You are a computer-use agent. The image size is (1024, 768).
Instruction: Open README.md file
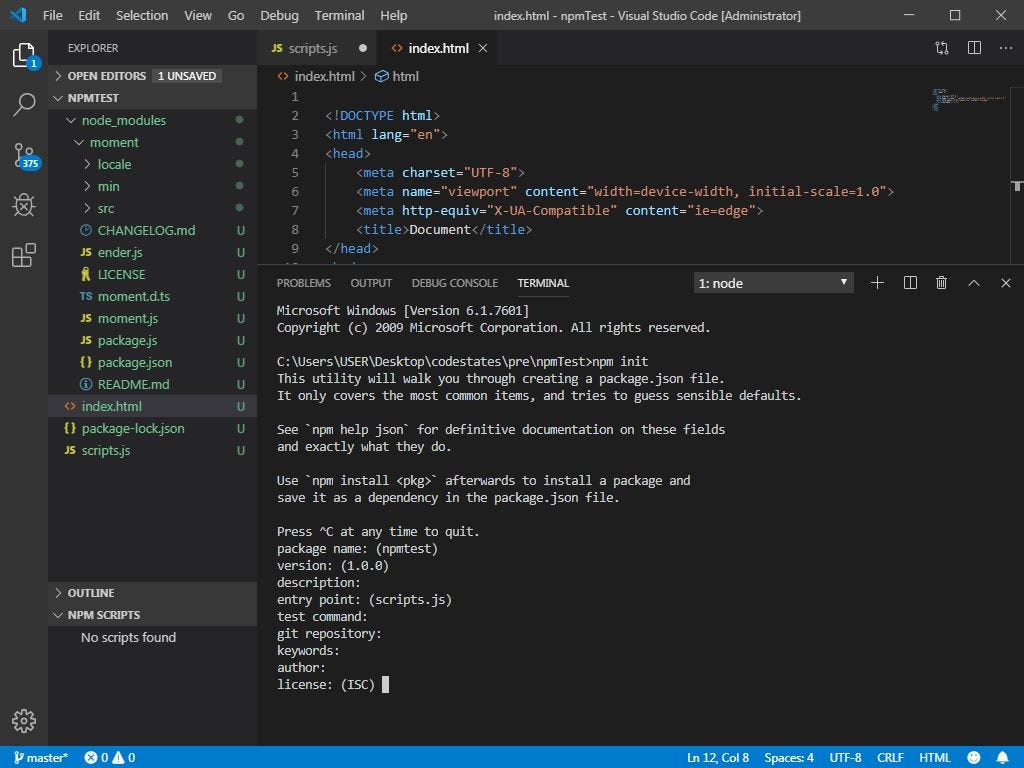tap(152, 384)
